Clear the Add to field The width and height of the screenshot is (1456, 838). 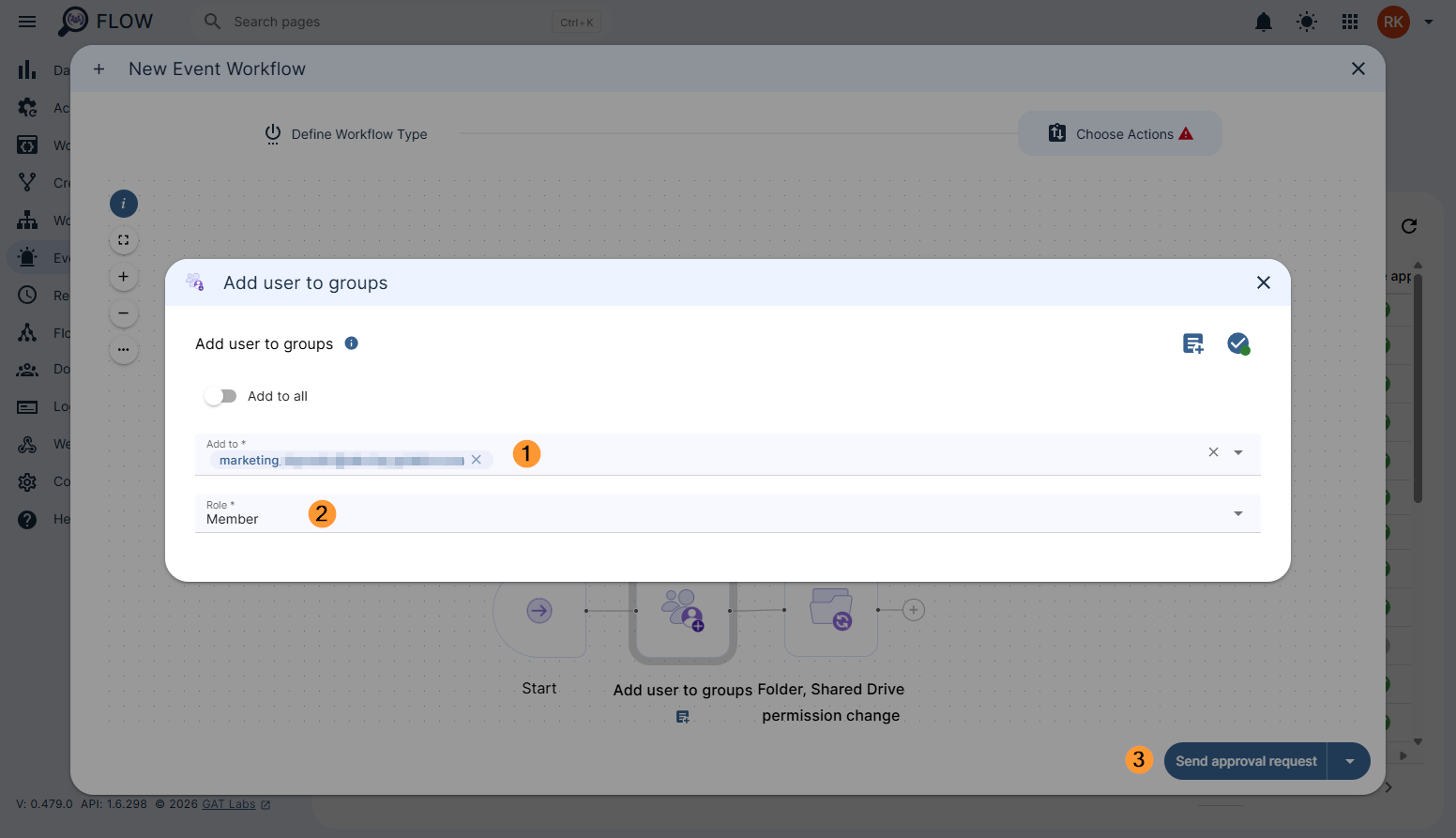point(1213,452)
